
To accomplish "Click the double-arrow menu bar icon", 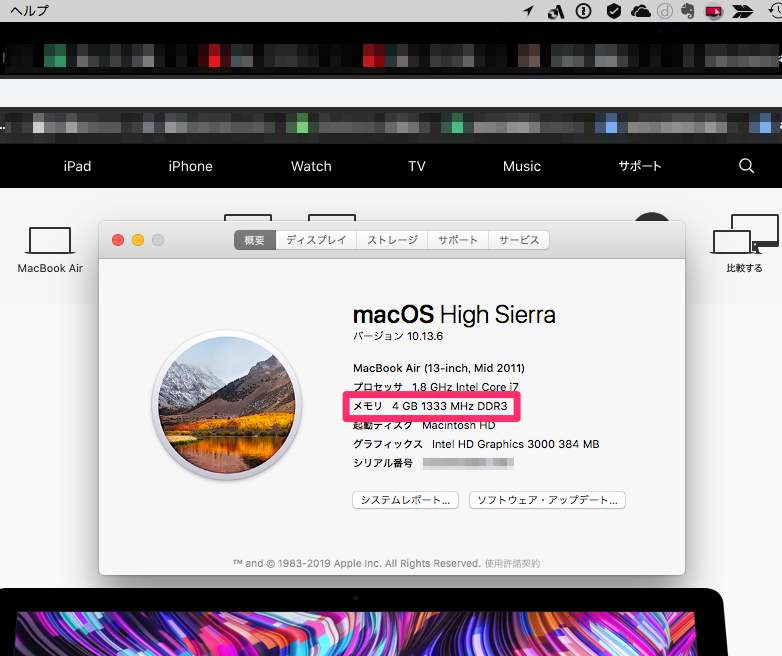I will 743,11.
